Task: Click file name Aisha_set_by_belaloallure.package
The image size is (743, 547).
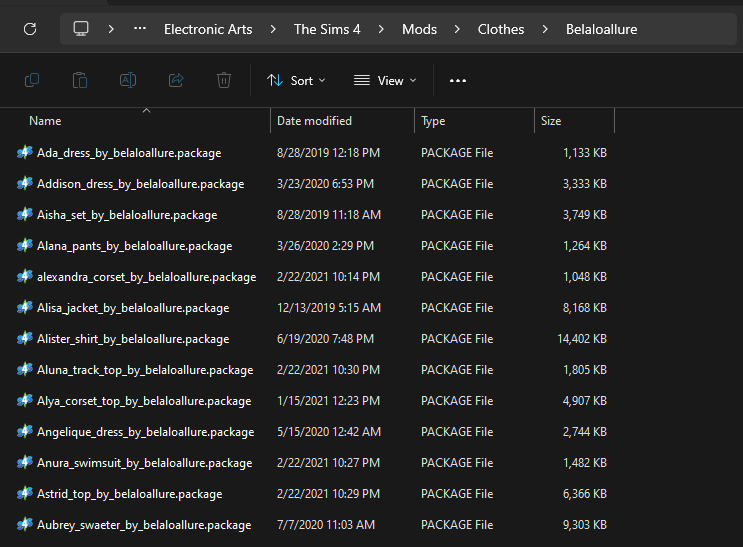Action: tap(127, 215)
